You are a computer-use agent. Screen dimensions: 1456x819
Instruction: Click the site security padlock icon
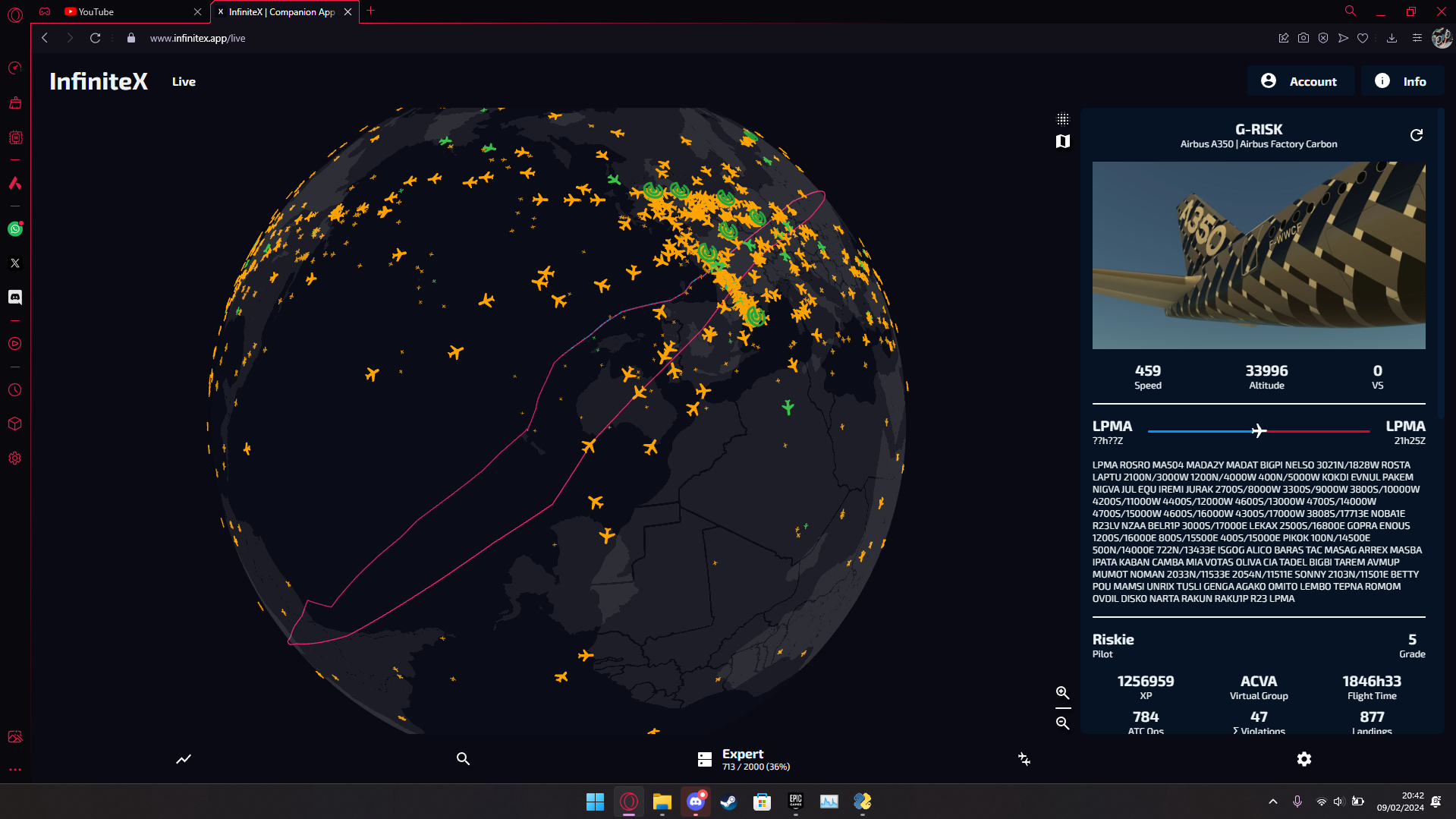tap(131, 38)
